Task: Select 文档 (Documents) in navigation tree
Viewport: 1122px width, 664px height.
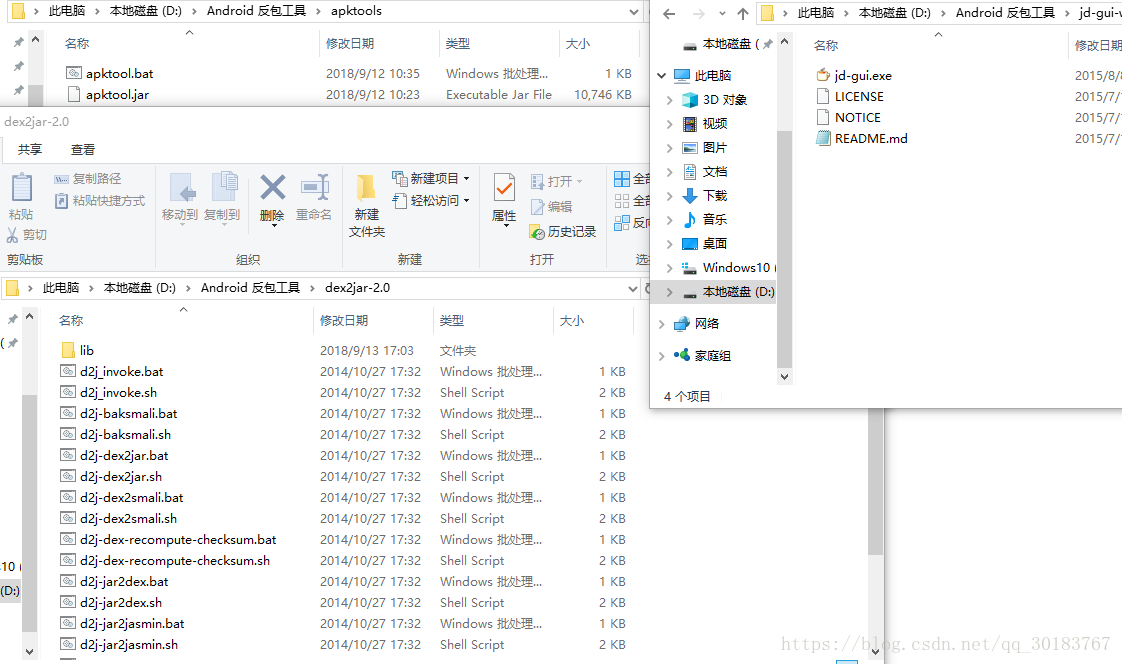Action: [x=715, y=172]
